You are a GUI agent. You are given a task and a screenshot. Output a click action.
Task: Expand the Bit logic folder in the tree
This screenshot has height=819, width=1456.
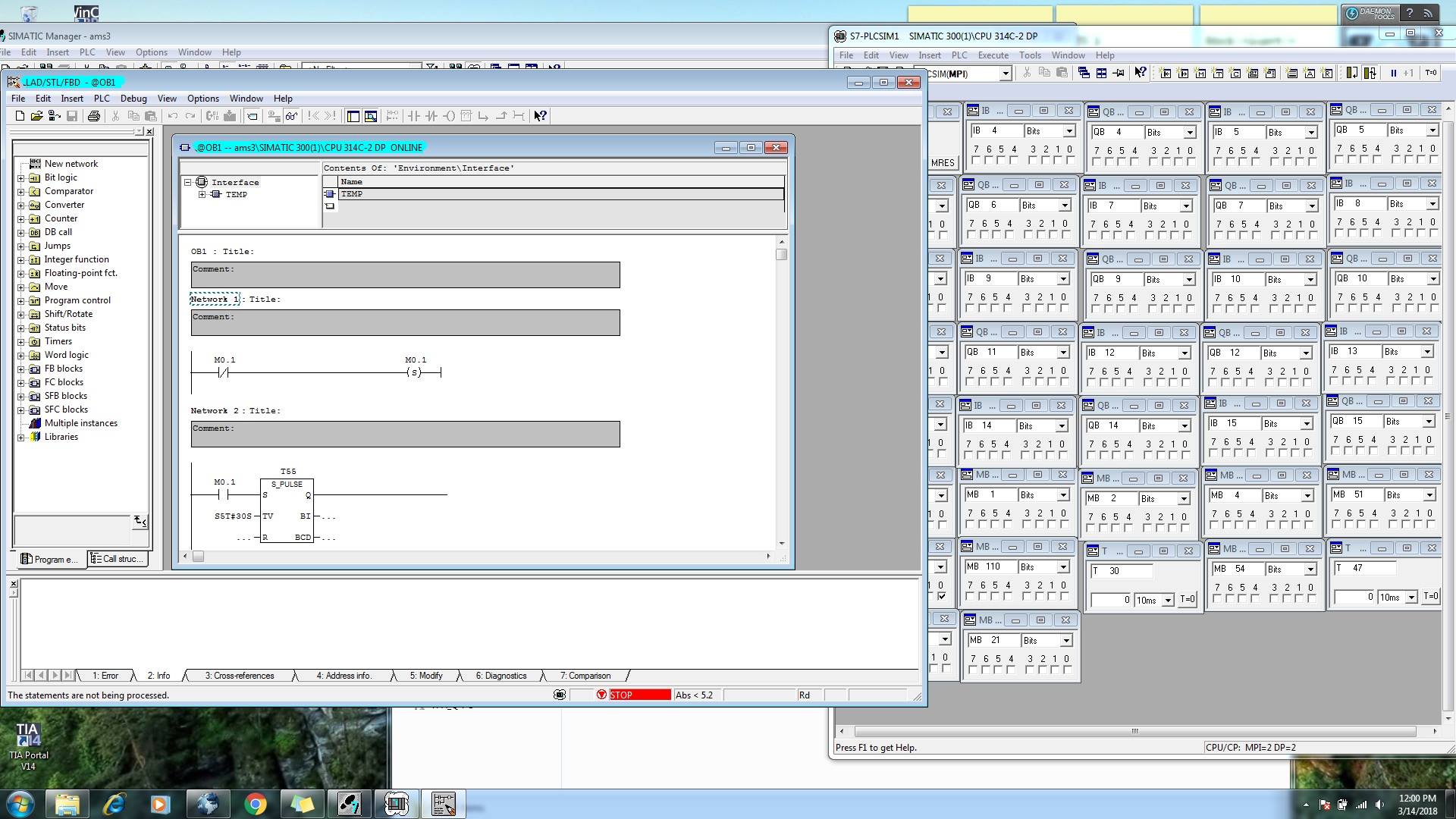coord(21,177)
